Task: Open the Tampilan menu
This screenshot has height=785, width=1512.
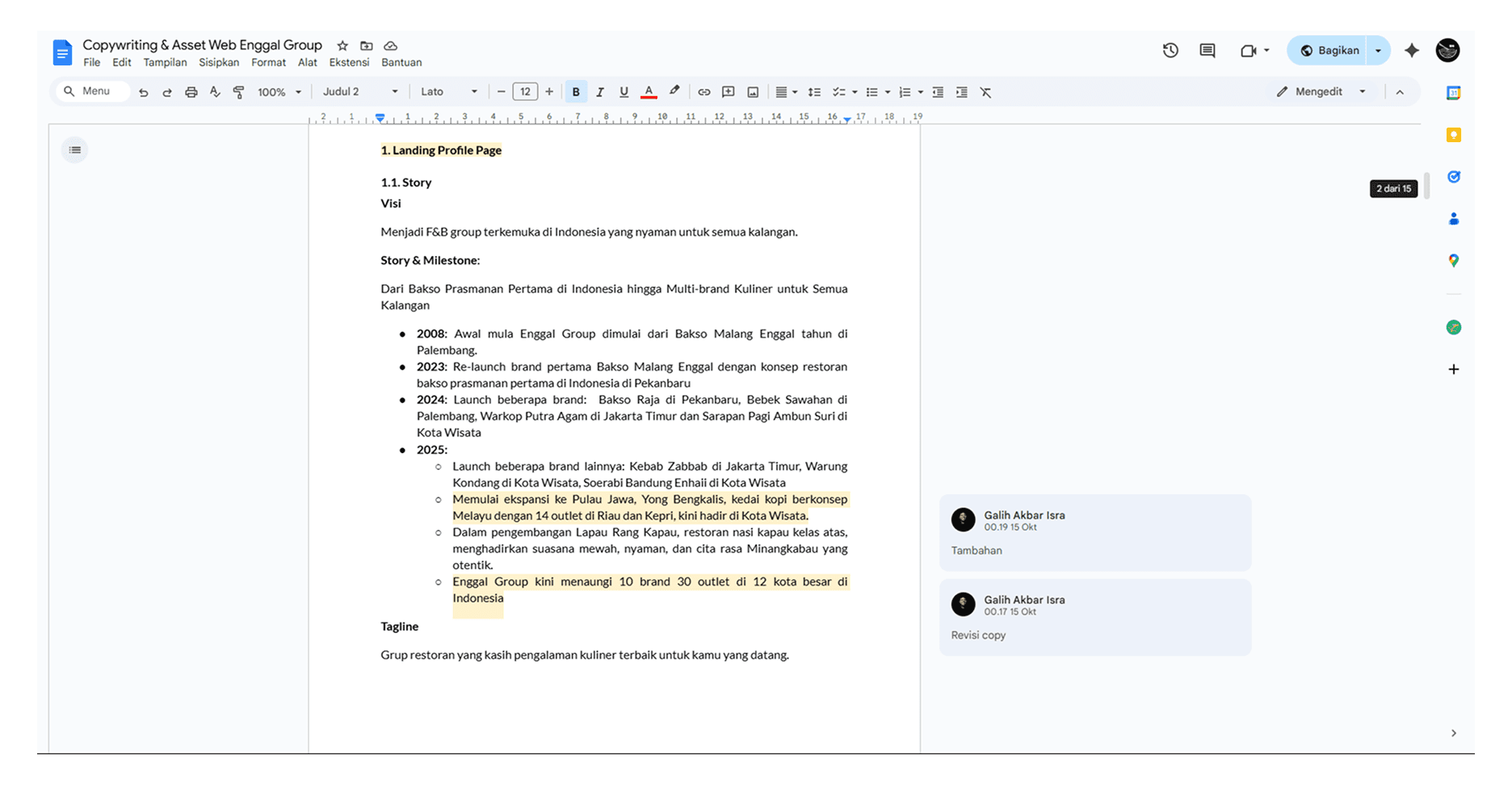Action: pyautogui.click(x=165, y=63)
